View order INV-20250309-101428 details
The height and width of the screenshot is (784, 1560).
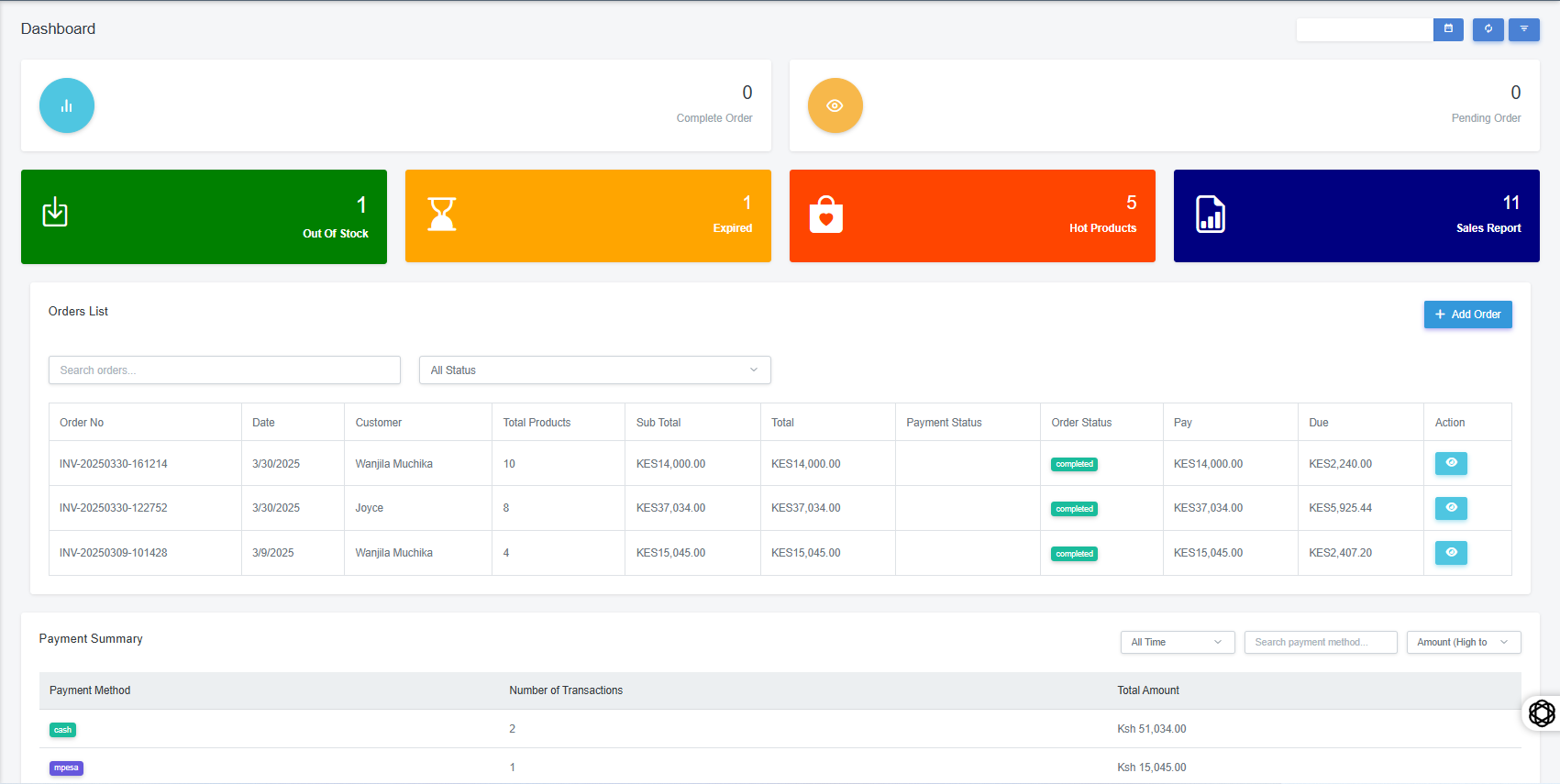coord(1450,553)
